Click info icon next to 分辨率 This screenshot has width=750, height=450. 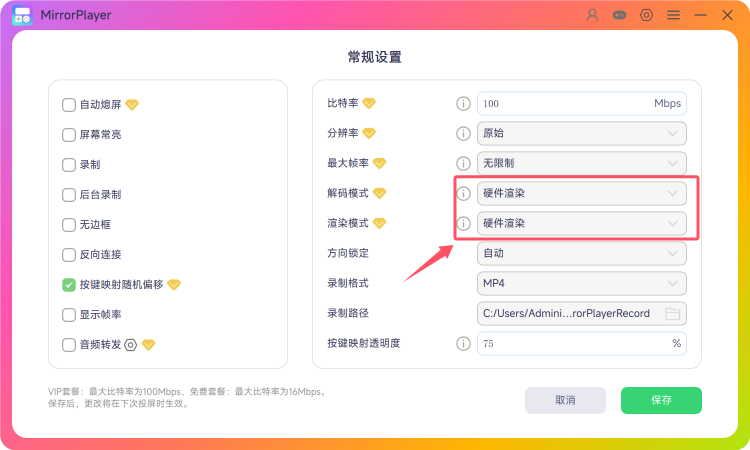[463, 133]
